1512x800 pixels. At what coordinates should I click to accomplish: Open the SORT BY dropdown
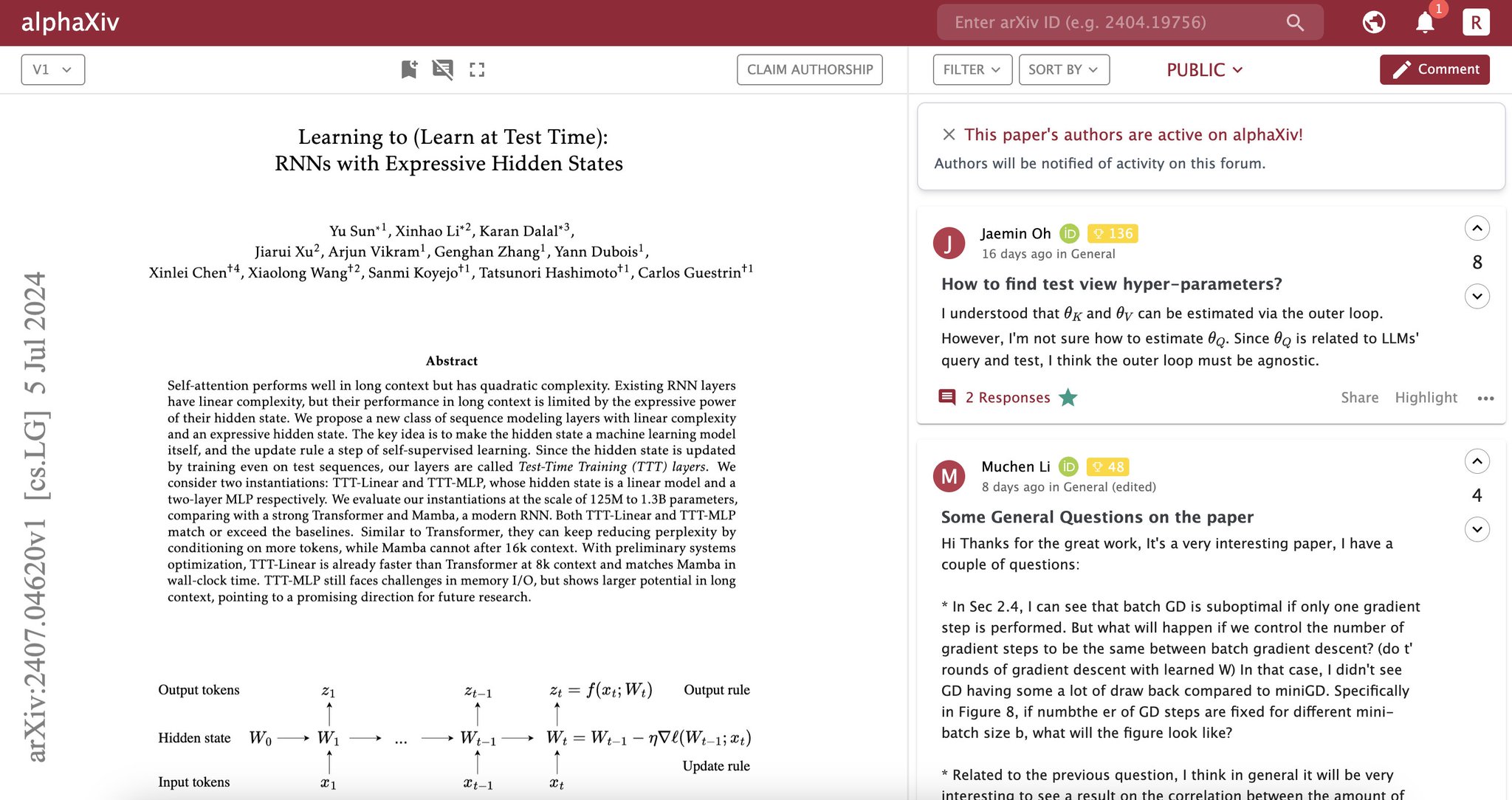[x=1064, y=69]
